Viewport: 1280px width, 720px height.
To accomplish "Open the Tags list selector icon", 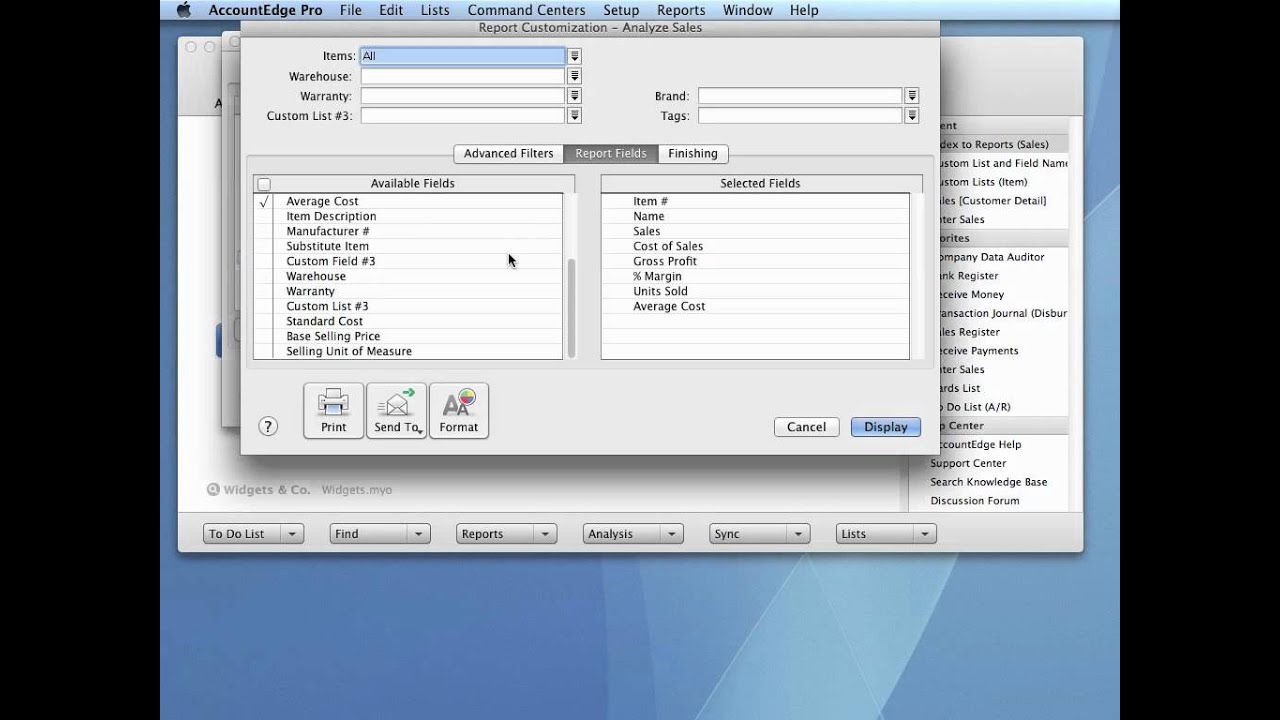I will click(x=912, y=116).
